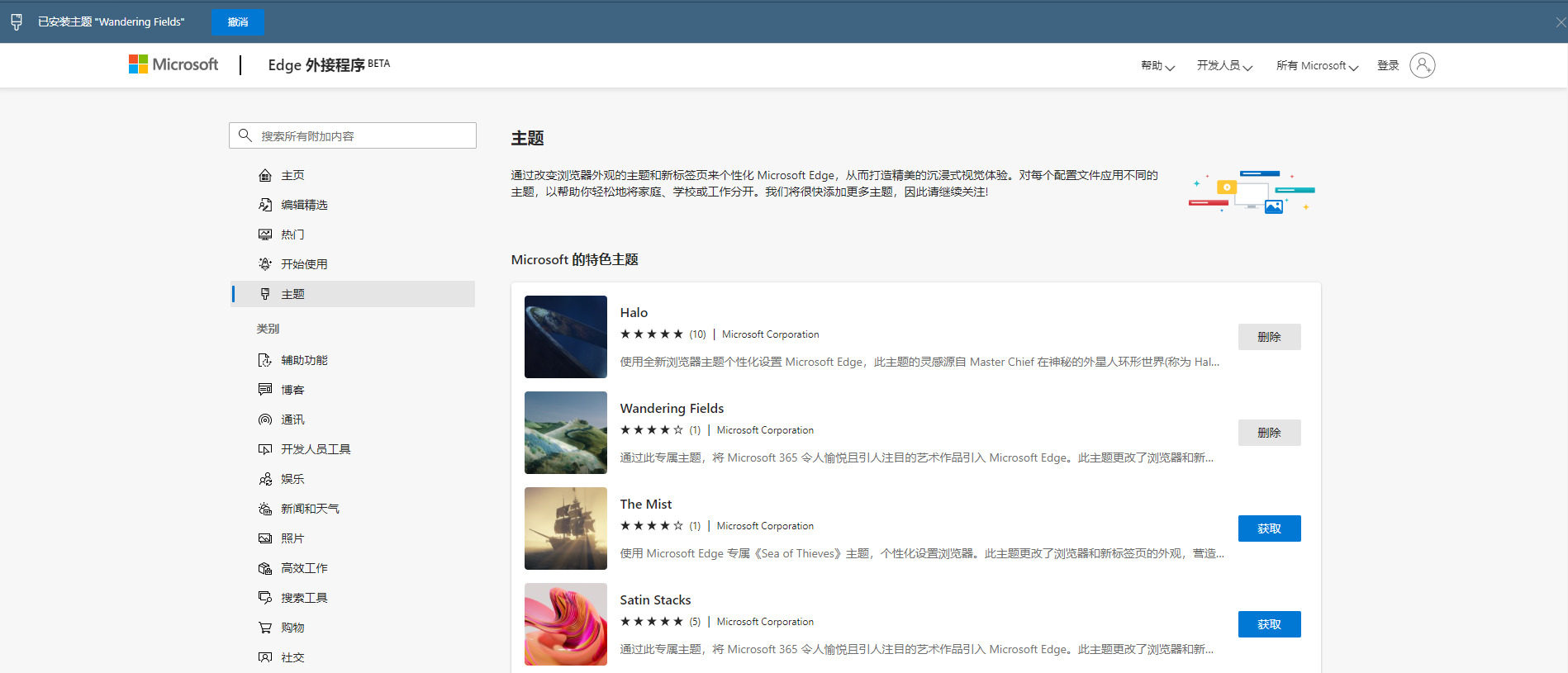
Task: Open the 主页 sidebar menu item
Action: point(353,175)
